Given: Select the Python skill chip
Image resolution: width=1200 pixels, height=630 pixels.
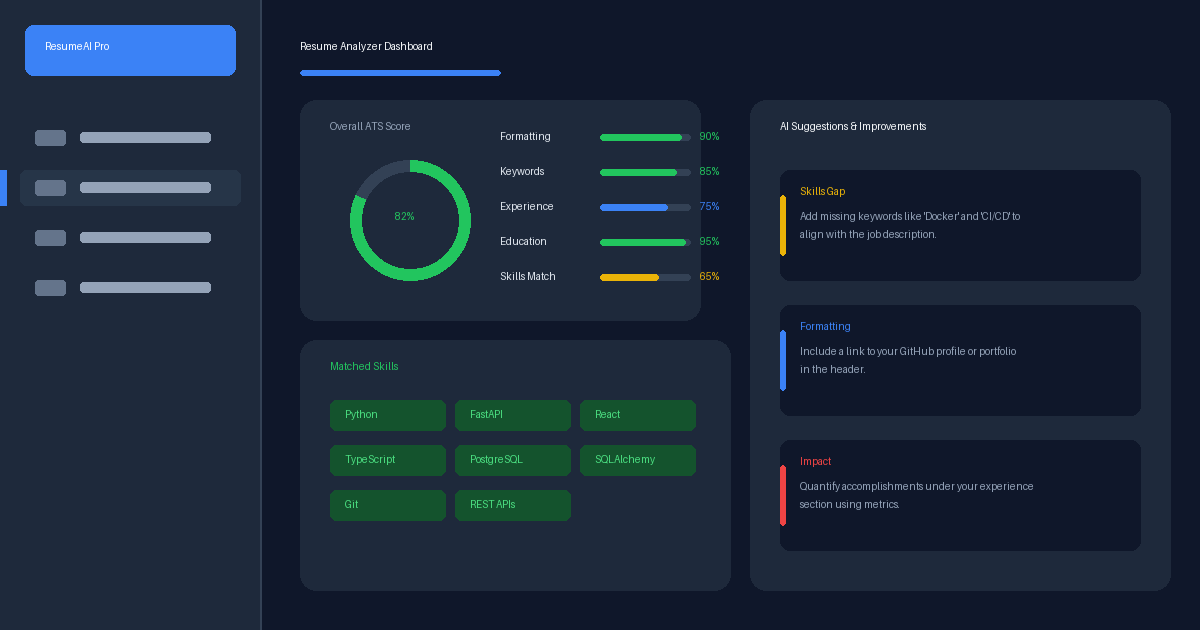Looking at the screenshot, I should (388, 415).
